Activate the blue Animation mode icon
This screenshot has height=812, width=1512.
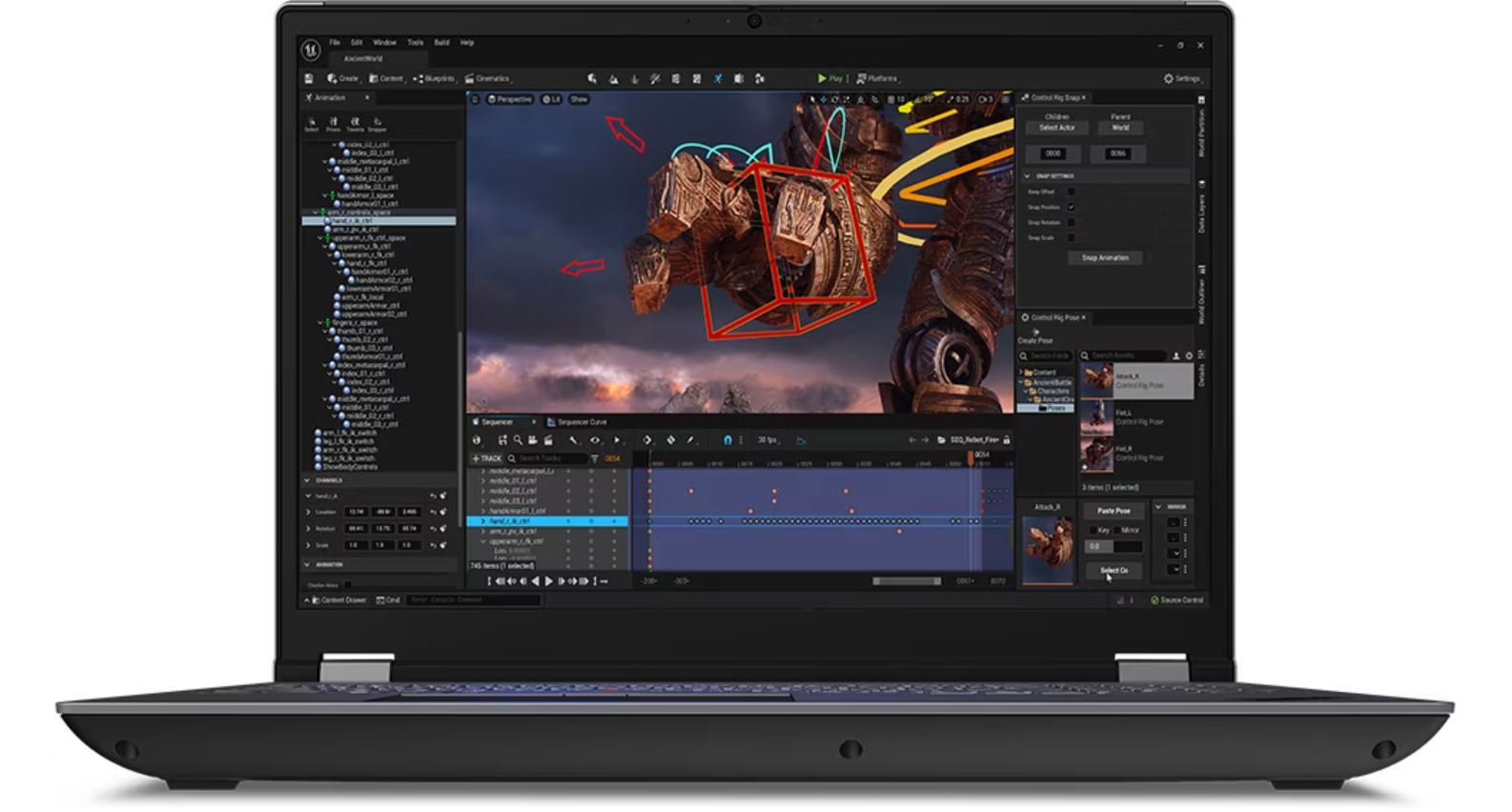coord(718,79)
